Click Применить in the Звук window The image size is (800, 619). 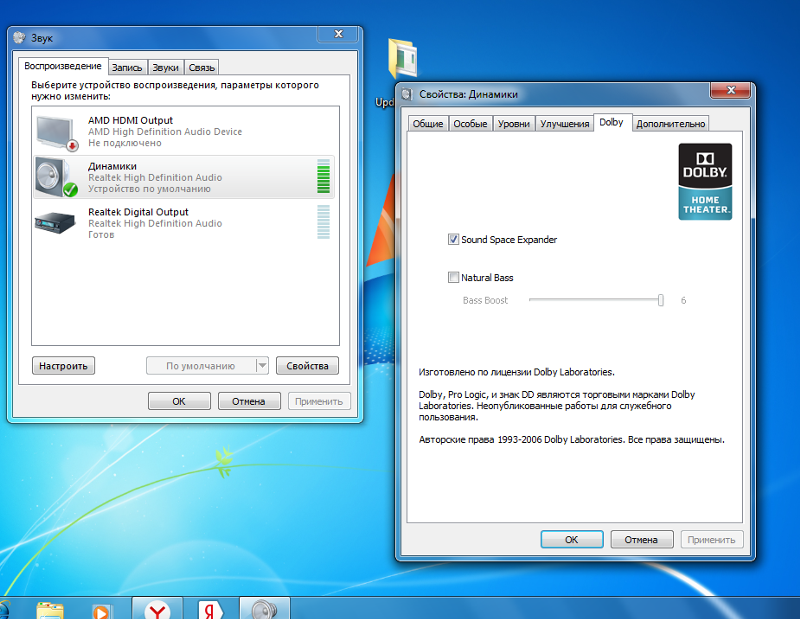tap(319, 401)
